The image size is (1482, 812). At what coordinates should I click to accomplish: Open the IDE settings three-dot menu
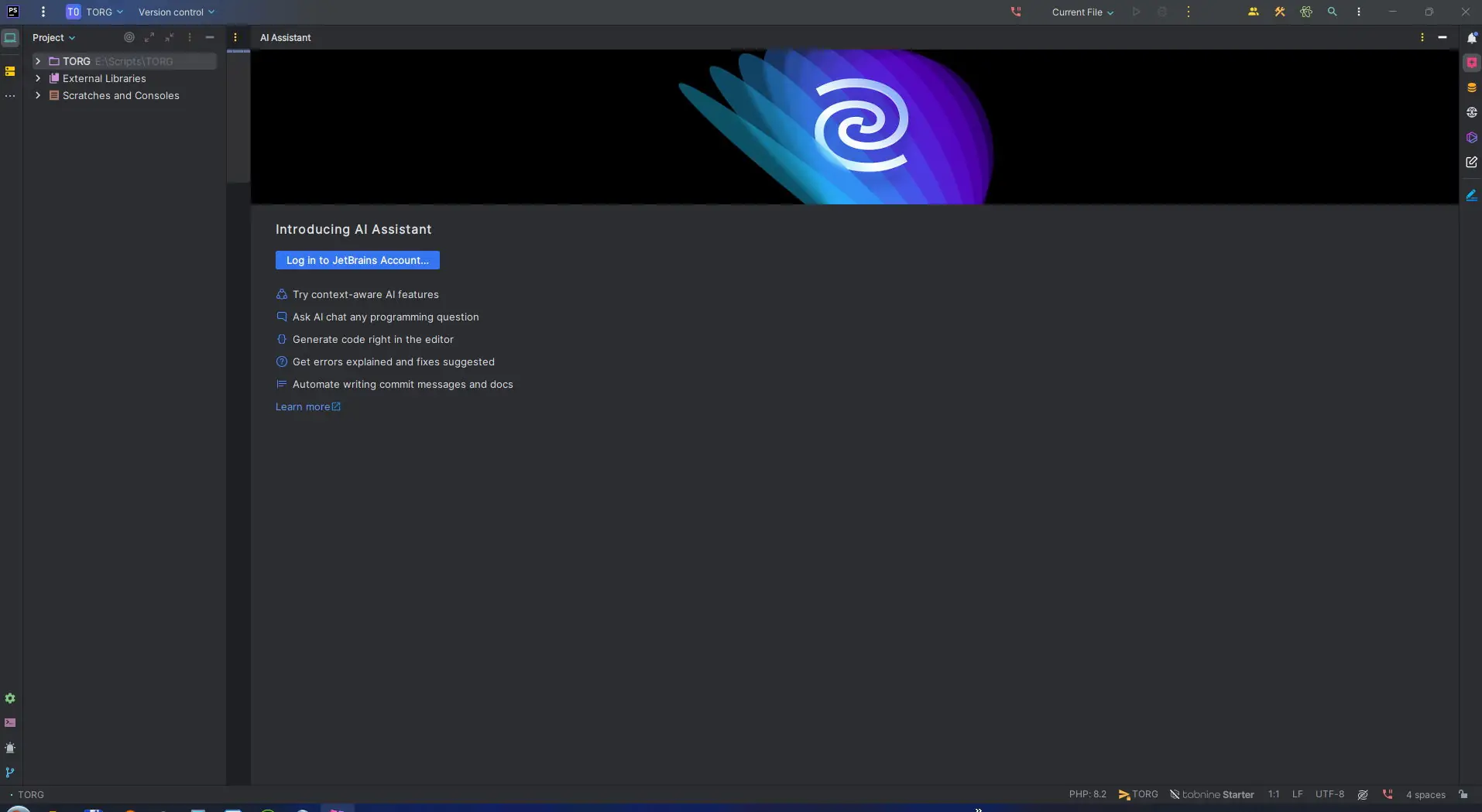click(x=1359, y=12)
